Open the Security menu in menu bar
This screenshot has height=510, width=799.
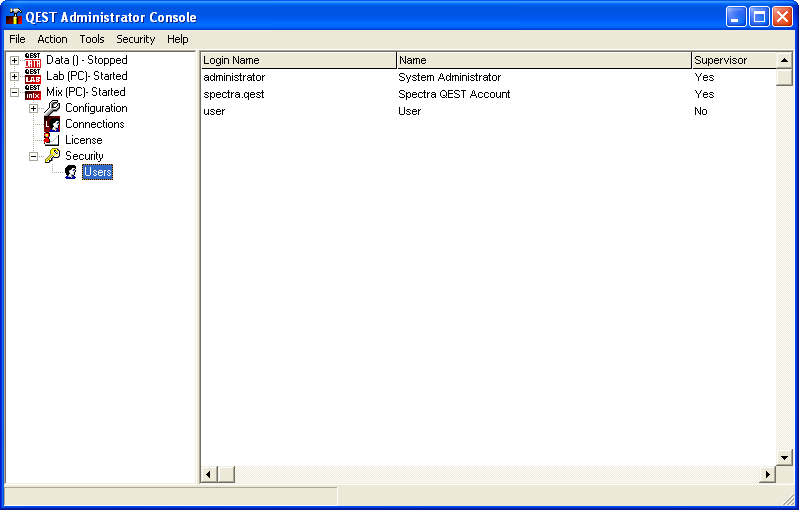[135, 39]
